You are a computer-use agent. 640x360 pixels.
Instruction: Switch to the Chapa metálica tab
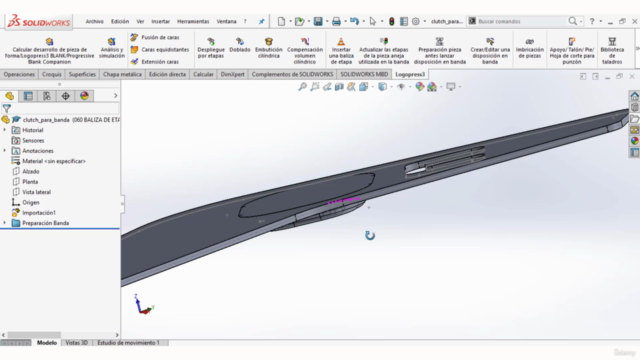pyautogui.click(x=122, y=74)
